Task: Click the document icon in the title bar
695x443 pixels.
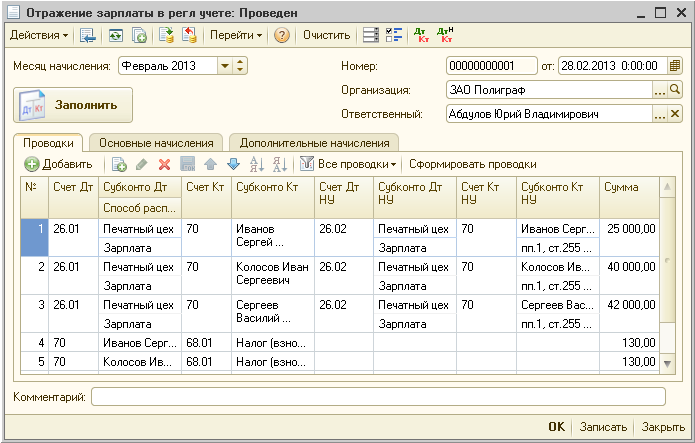Action: (x=14, y=12)
